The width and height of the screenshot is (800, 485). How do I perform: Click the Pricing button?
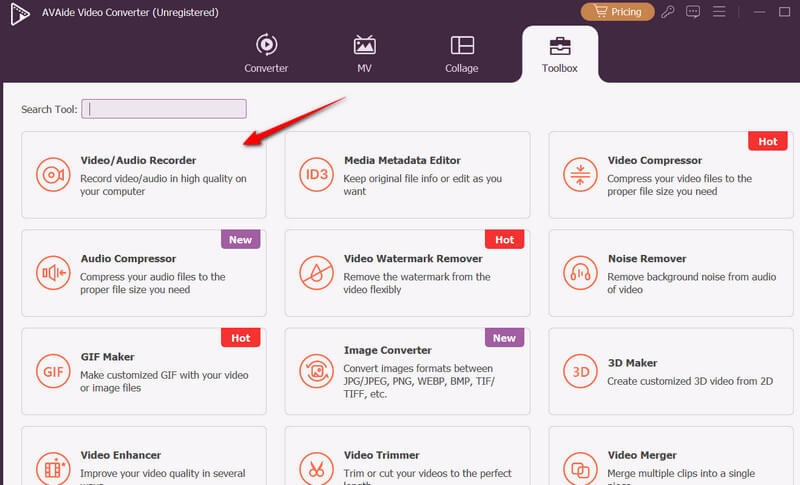pos(617,12)
